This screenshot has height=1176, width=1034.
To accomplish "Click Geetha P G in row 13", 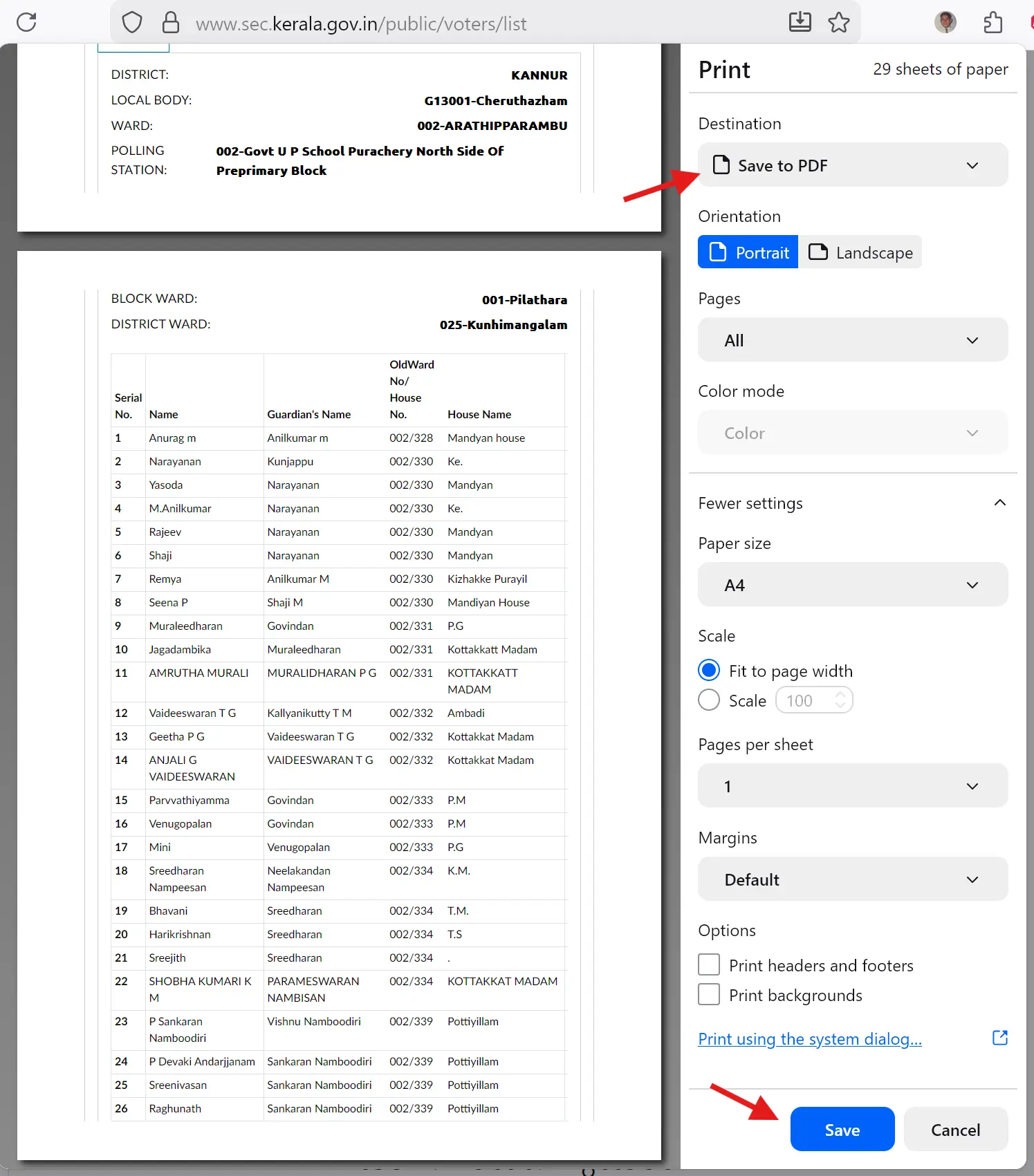I will coord(176,736).
